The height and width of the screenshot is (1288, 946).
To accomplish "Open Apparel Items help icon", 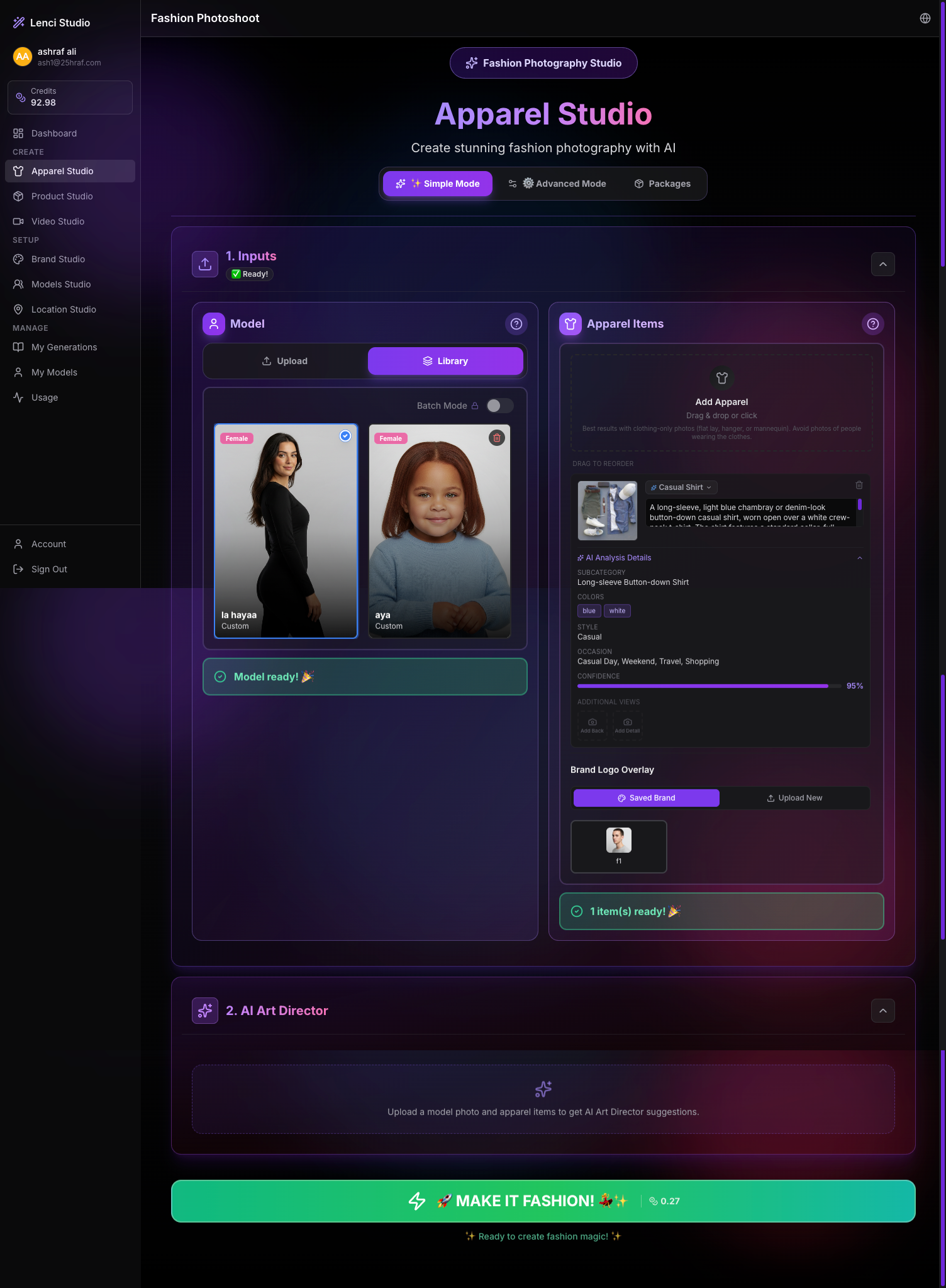I will pos(872,324).
